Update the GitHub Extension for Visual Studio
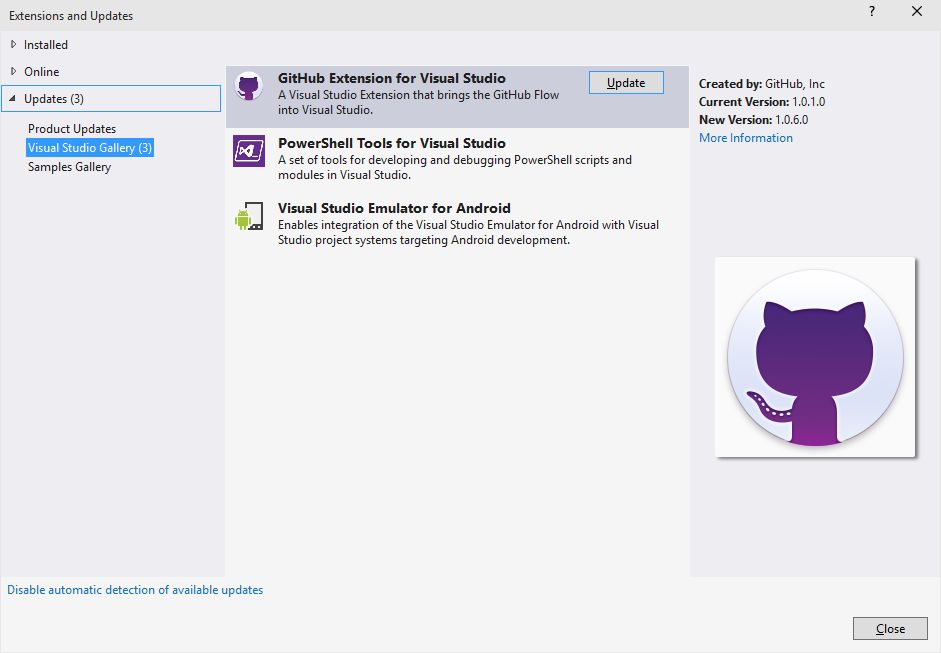The image size is (941, 653). point(626,83)
